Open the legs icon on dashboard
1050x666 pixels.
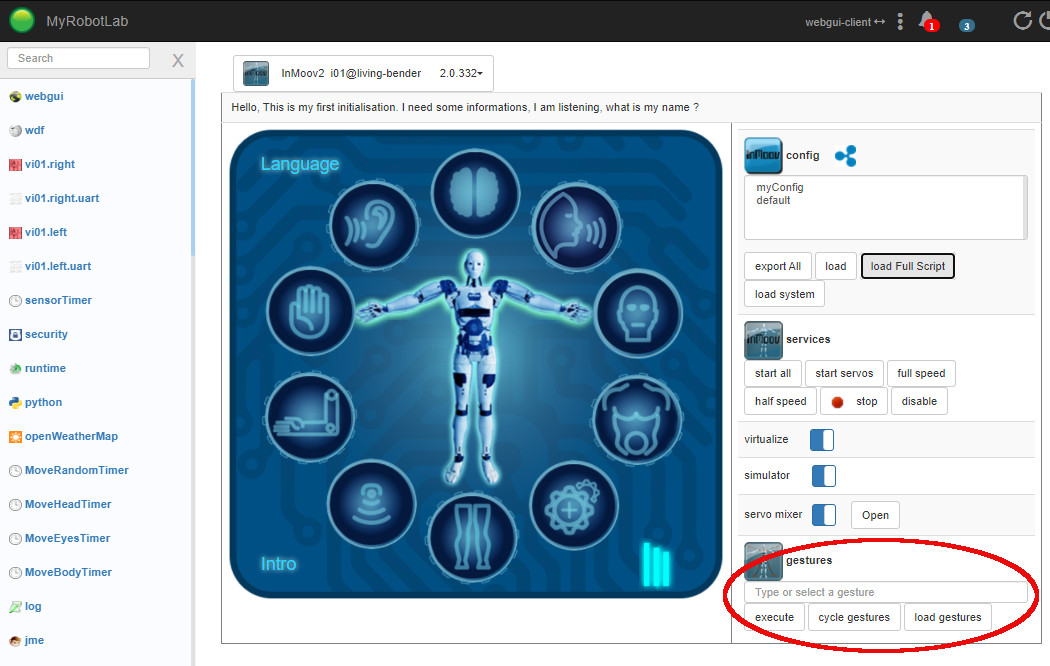pyautogui.click(x=473, y=535)
